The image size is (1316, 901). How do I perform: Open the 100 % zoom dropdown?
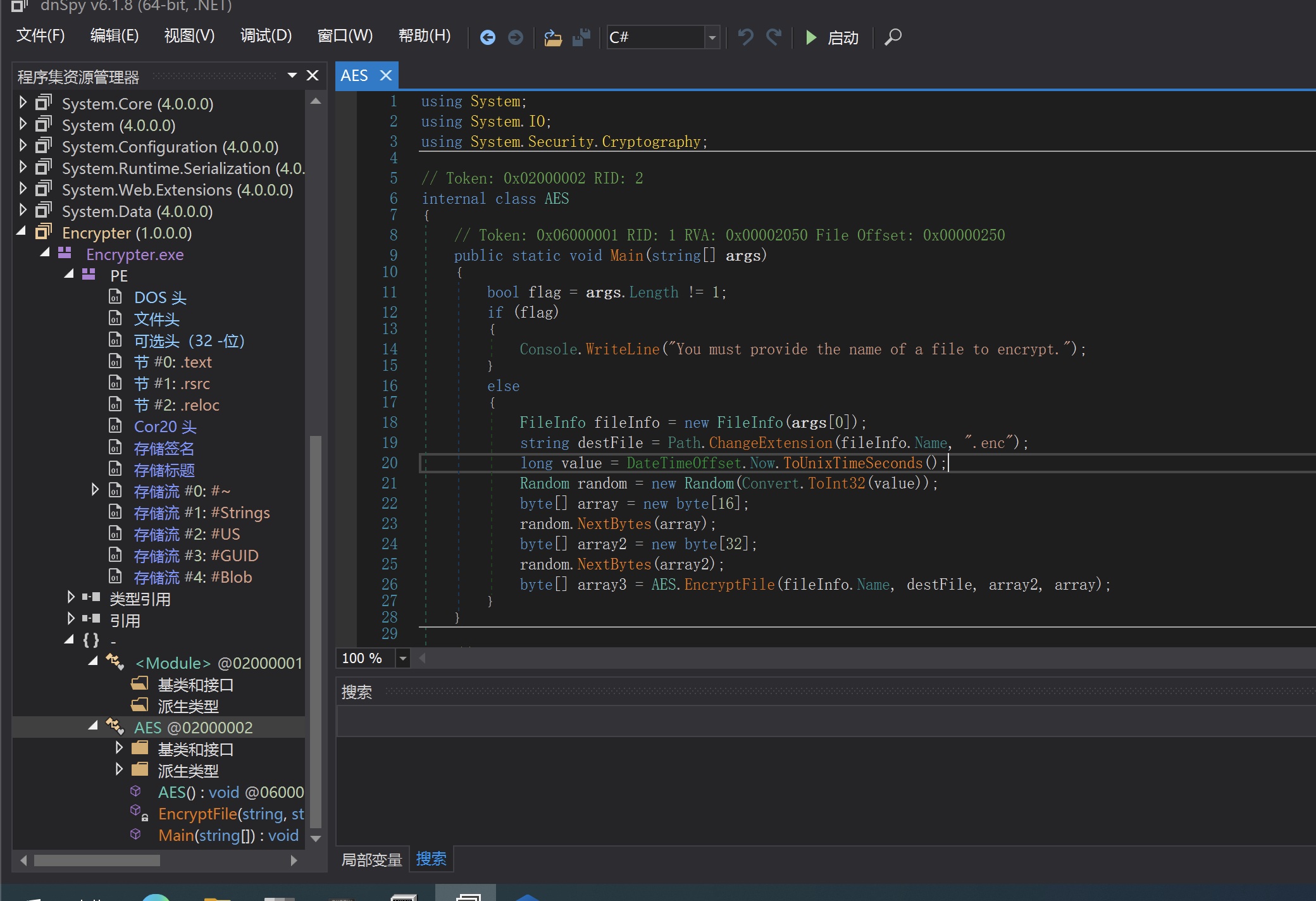[x=402, y=659]
